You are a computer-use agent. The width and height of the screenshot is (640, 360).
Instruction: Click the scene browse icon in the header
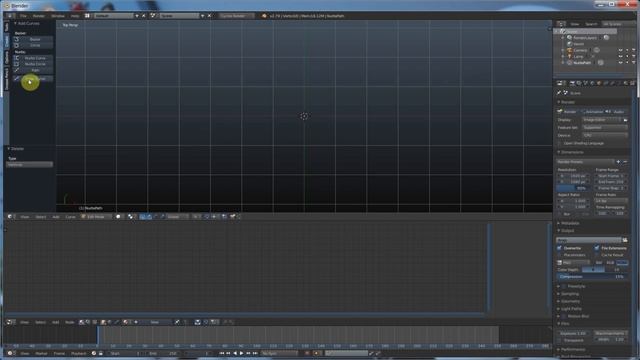click(x=153, y=16)
